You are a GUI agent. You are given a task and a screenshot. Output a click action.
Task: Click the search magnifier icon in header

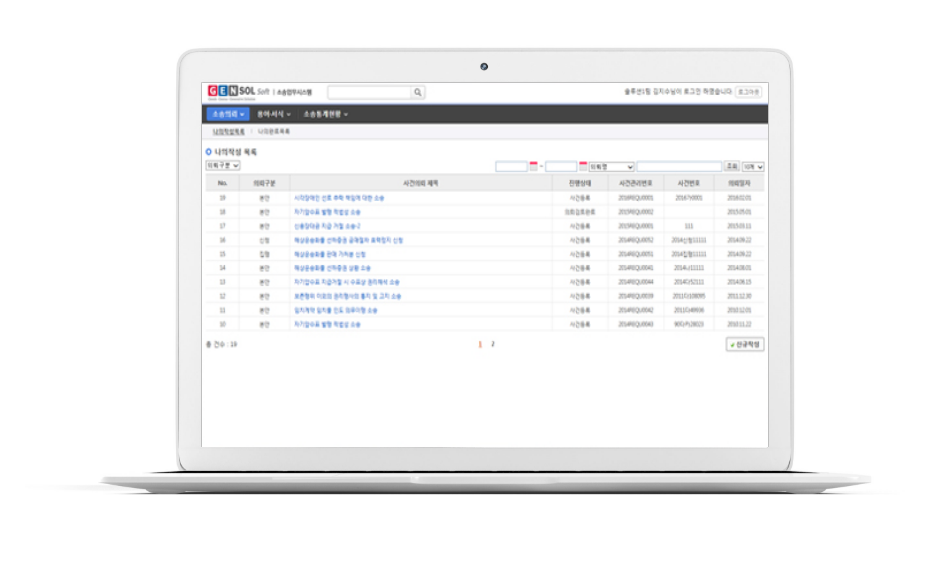(418, 92)
